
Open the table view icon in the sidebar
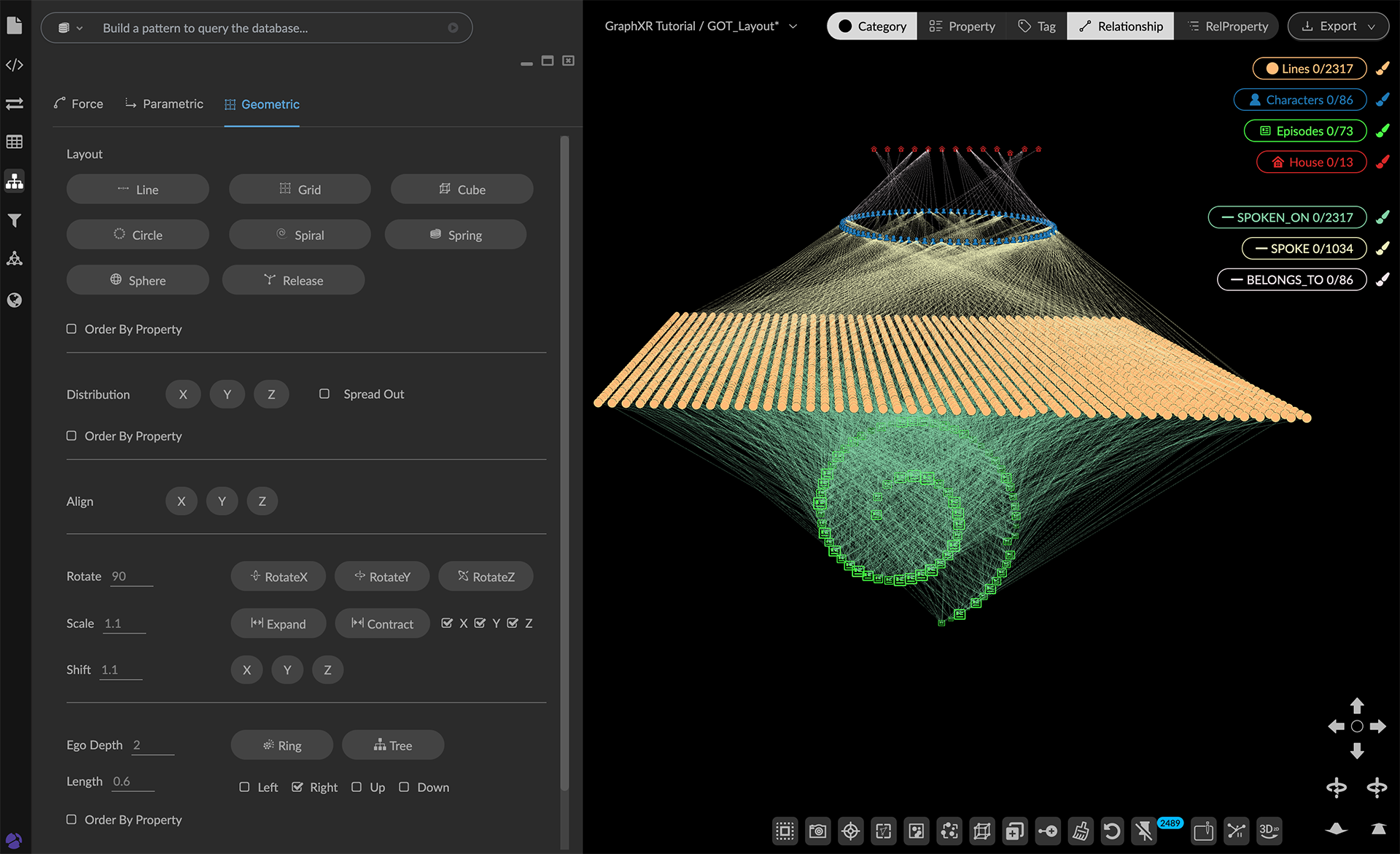[15, 141]
